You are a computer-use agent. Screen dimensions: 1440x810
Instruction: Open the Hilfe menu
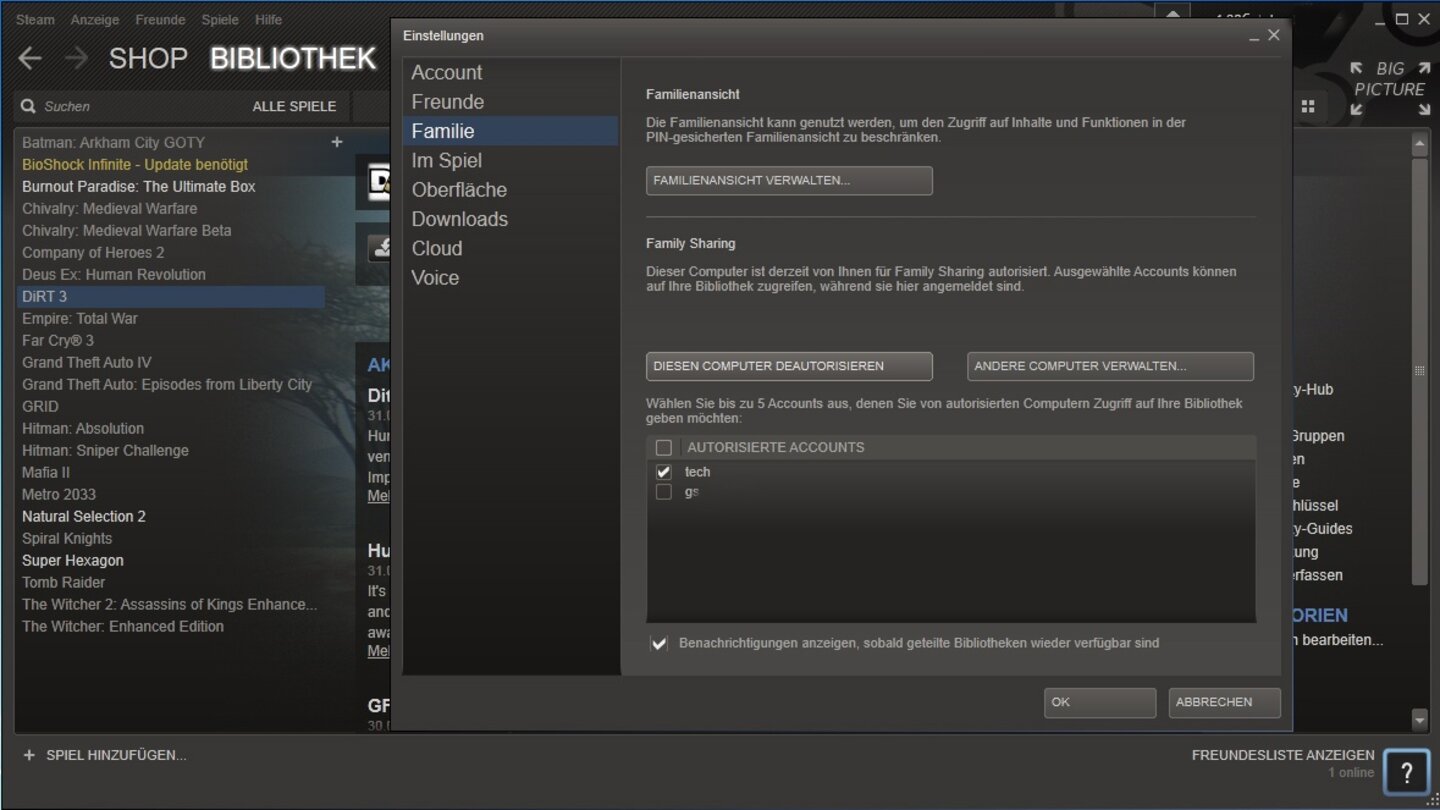(x=268, y=20)
